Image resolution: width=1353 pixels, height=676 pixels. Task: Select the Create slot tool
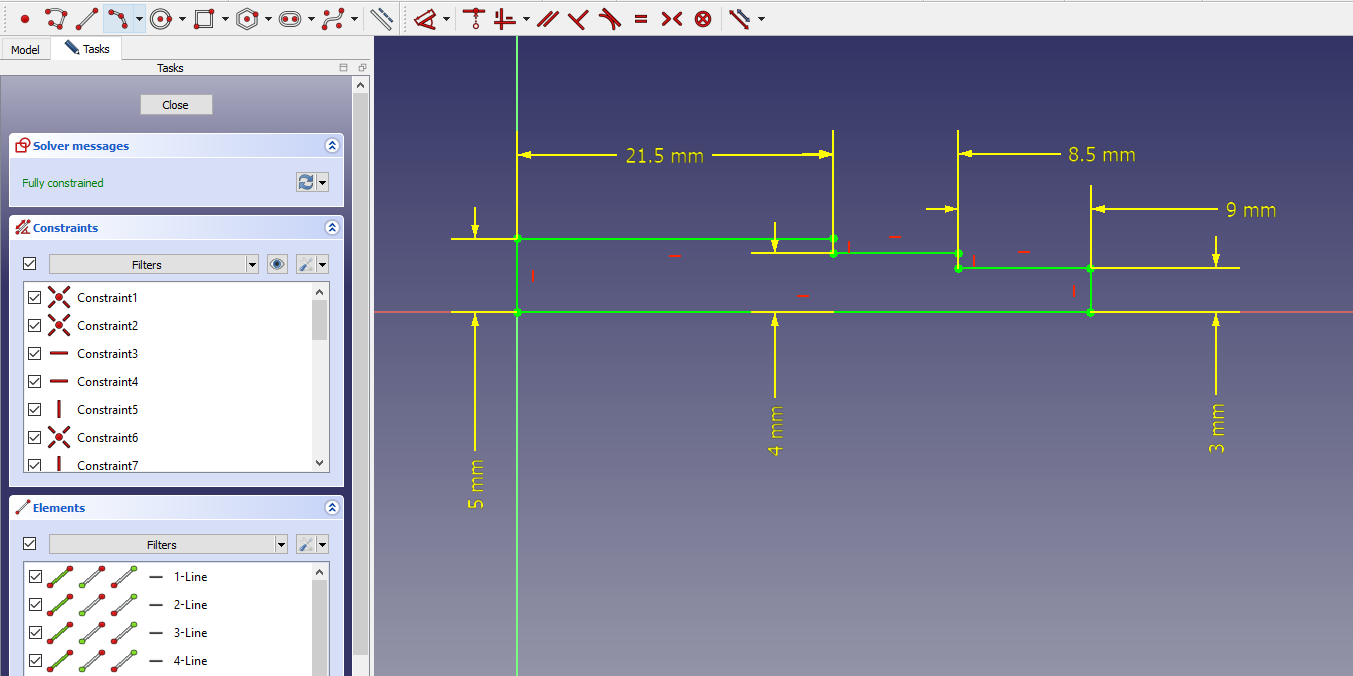291,18
